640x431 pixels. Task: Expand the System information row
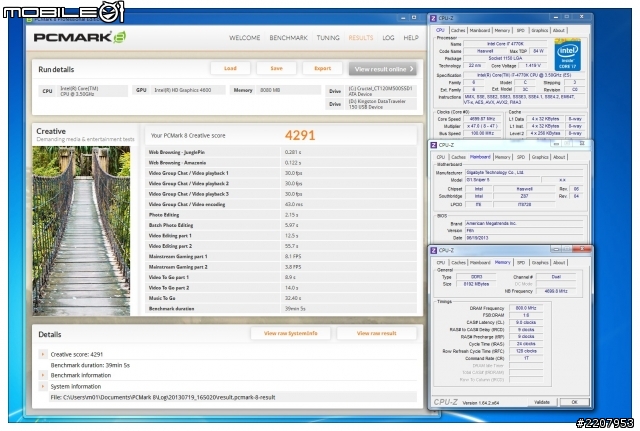(42, 386)
